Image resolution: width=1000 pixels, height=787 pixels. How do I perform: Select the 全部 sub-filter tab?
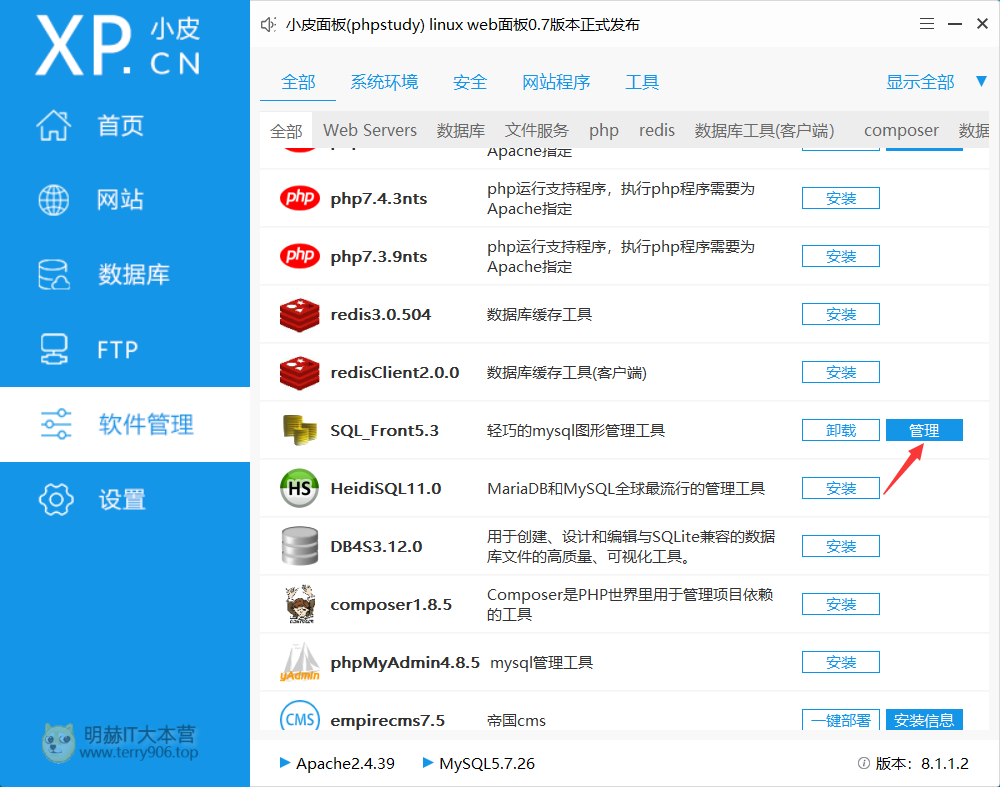286,131
